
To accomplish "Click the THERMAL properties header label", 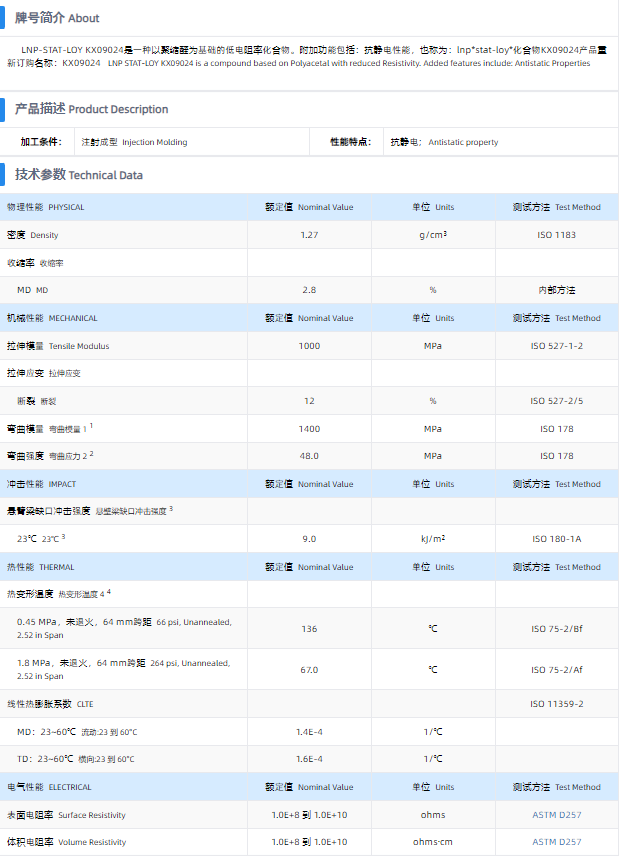I will click(41, 567).
